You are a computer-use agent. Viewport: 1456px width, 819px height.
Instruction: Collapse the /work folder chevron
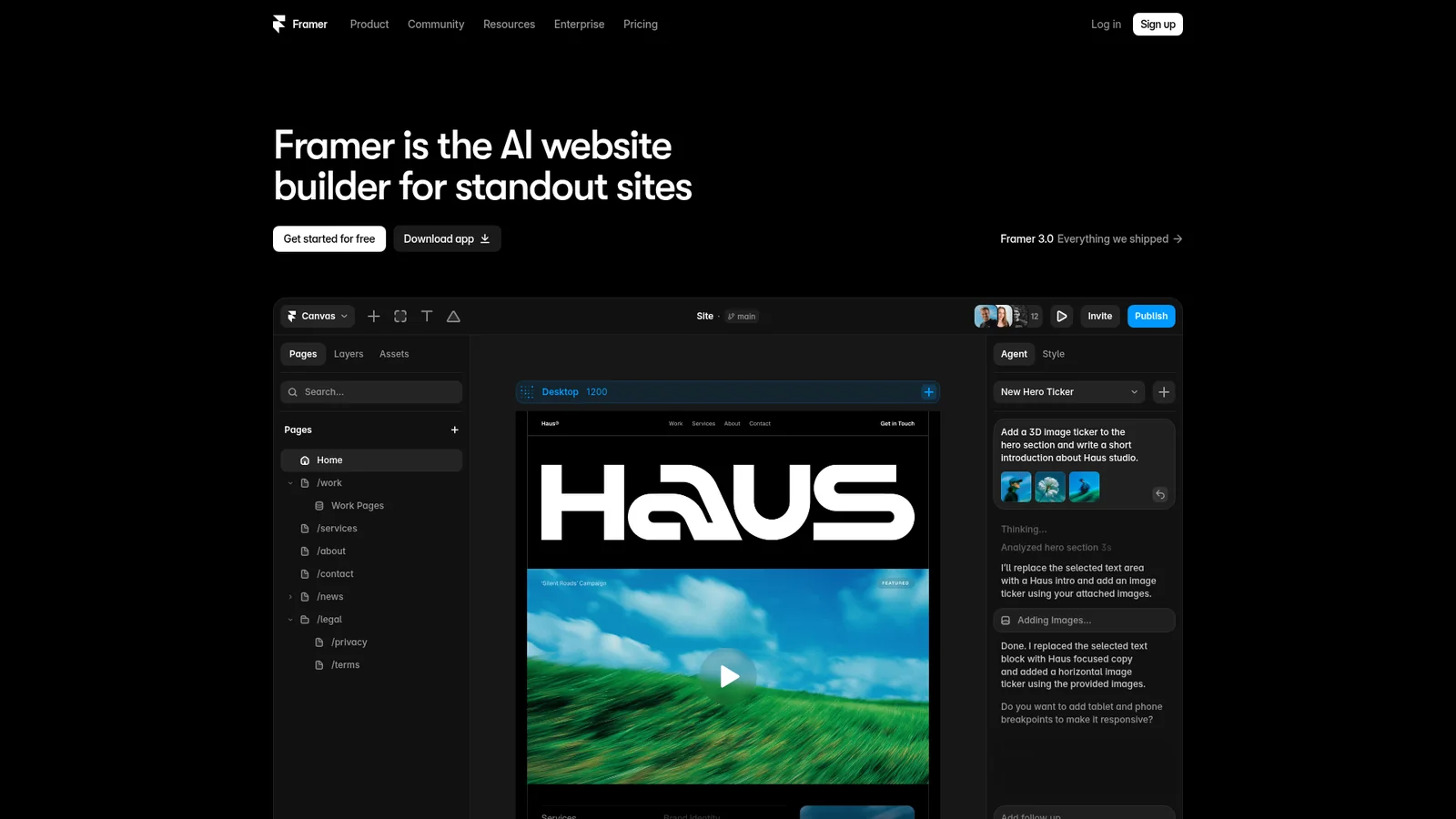point(290,483)
